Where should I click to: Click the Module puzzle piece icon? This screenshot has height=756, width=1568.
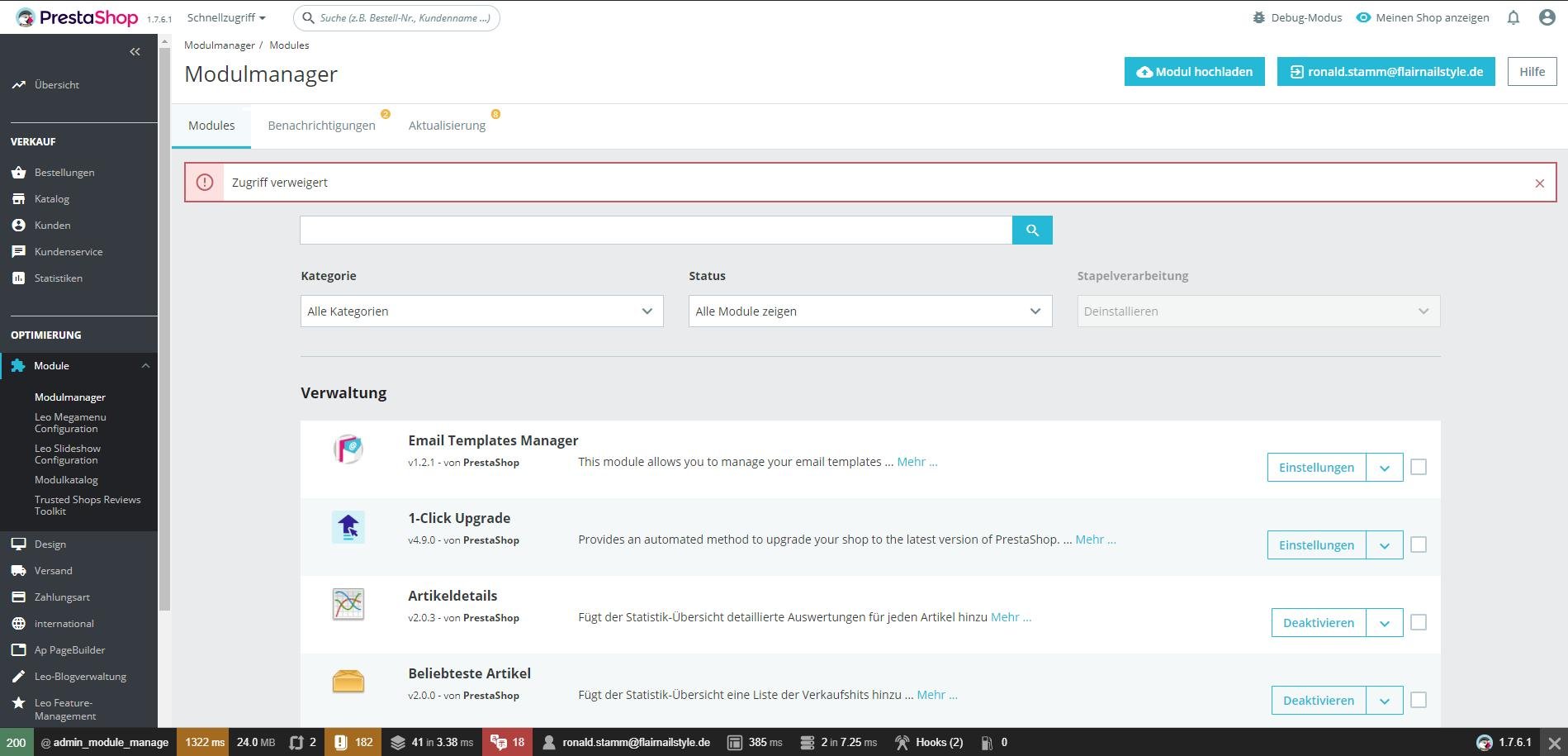tap(18, 366)
